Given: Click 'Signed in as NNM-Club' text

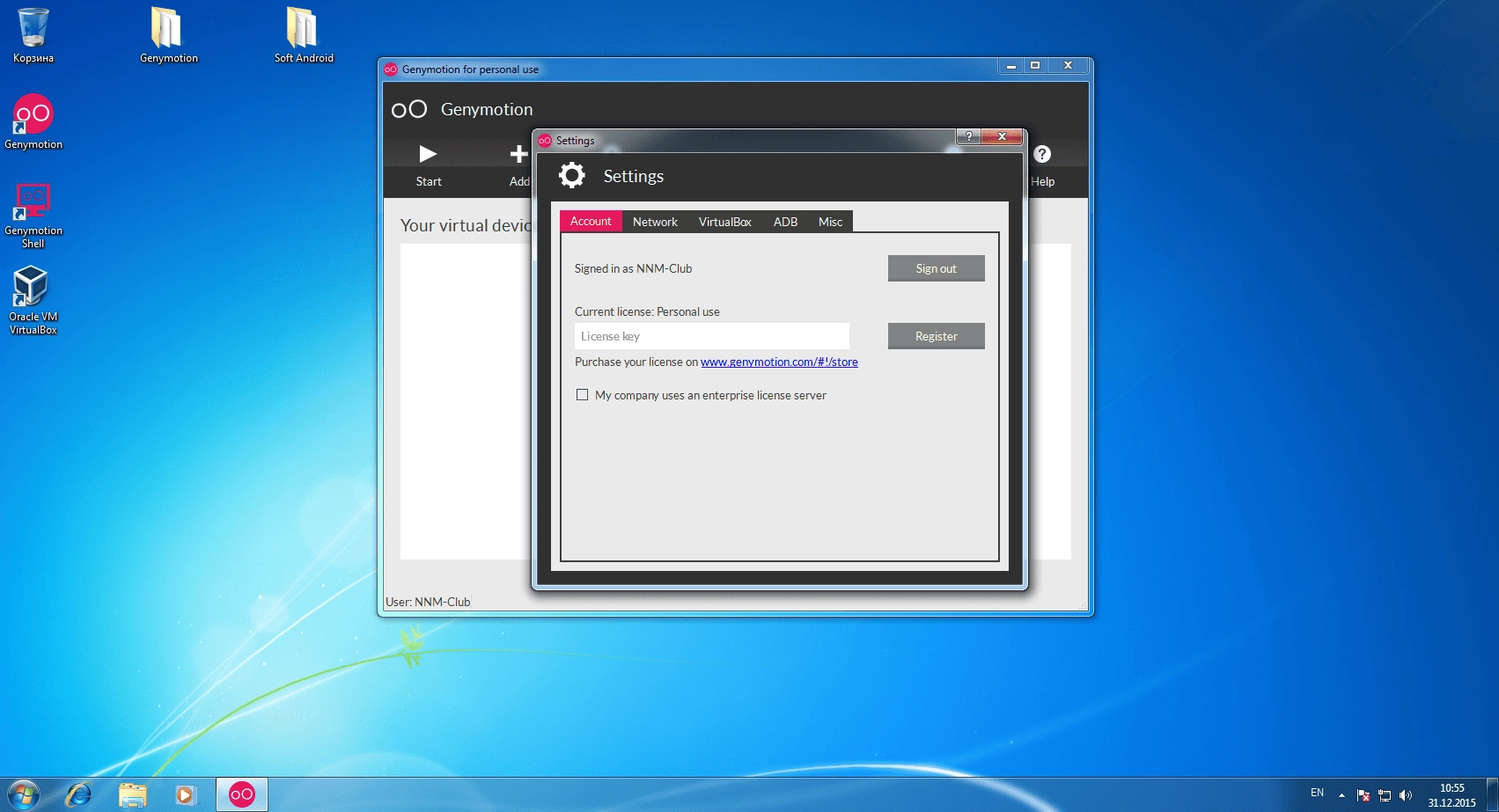Looking at the screenshot, I should coord(633,268).
